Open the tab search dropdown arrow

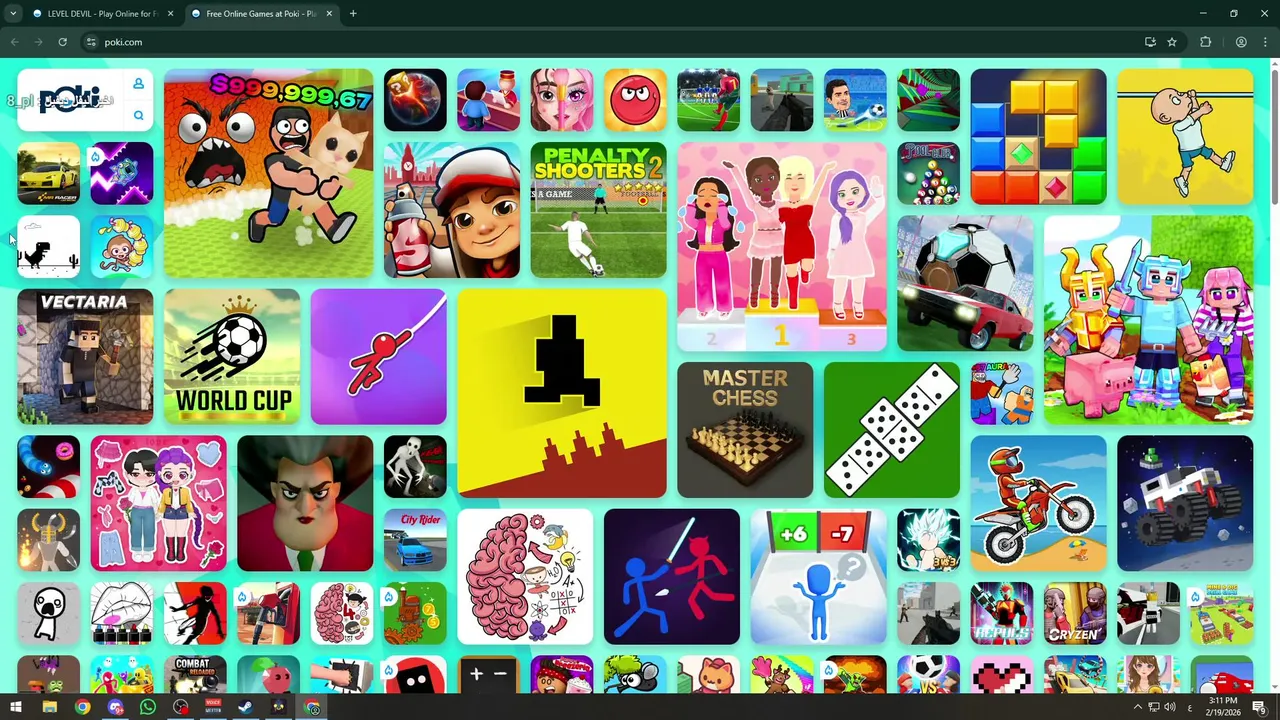pyautogui.click(x=13, y=14)
